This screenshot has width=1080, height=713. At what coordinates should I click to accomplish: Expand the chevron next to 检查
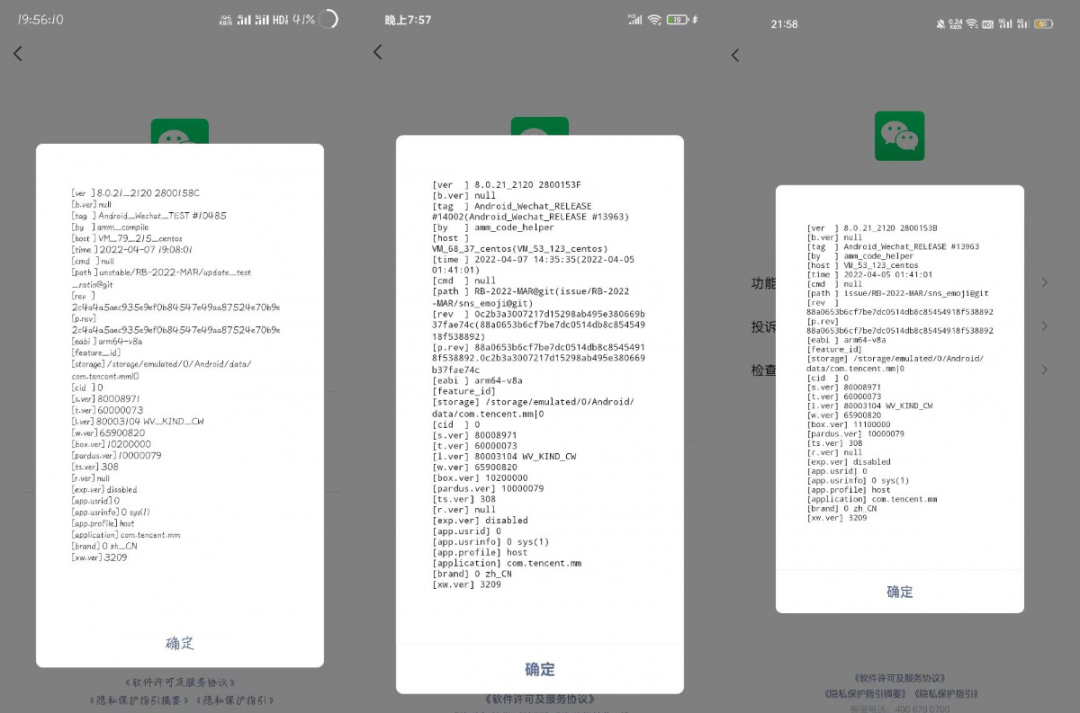[1043, 369]
